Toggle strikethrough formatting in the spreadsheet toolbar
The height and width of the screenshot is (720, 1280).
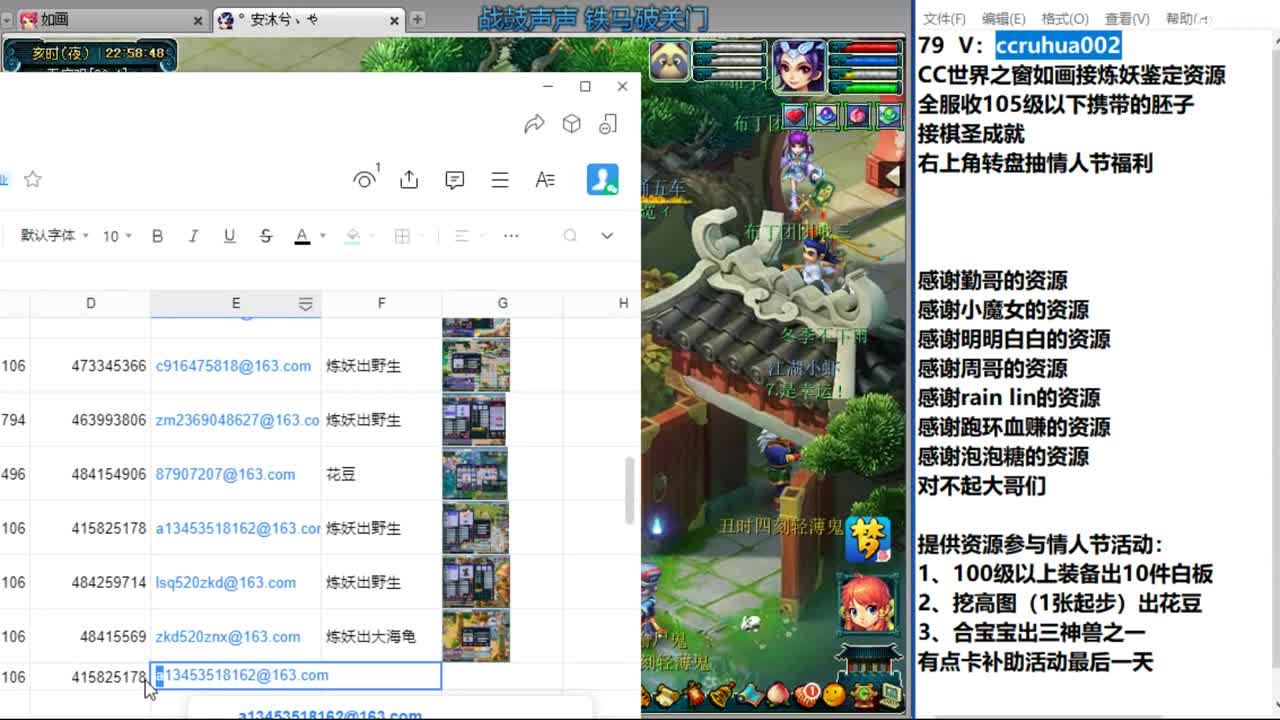[265, 236]
